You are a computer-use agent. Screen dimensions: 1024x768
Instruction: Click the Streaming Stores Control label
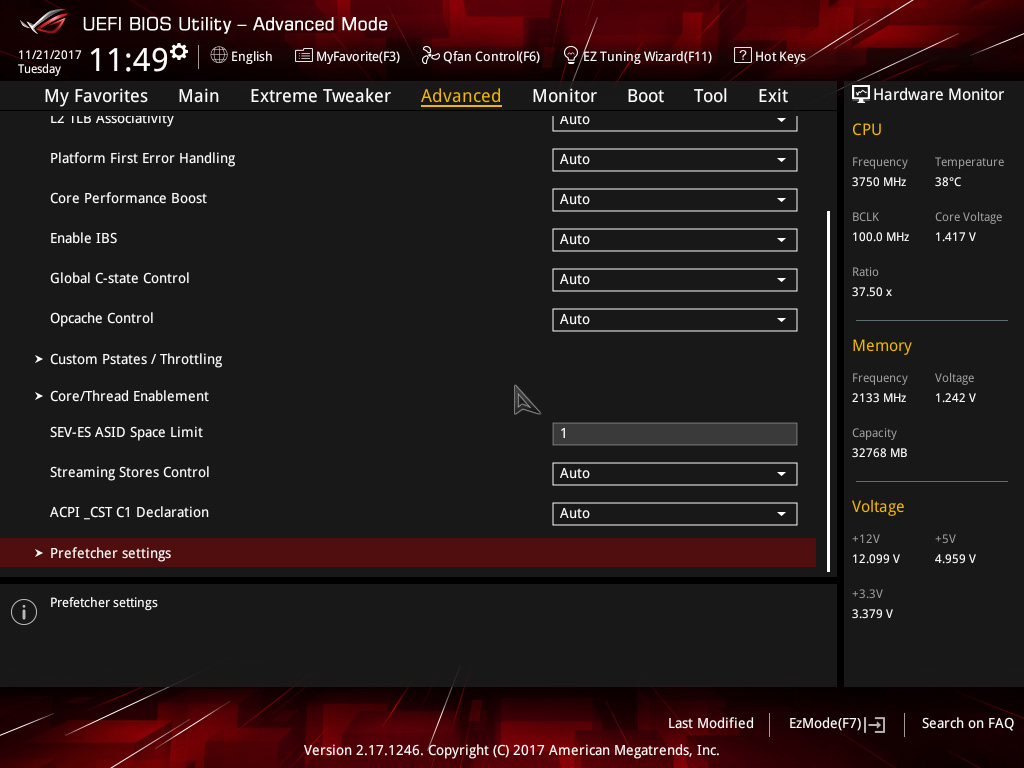pos(129,472)
